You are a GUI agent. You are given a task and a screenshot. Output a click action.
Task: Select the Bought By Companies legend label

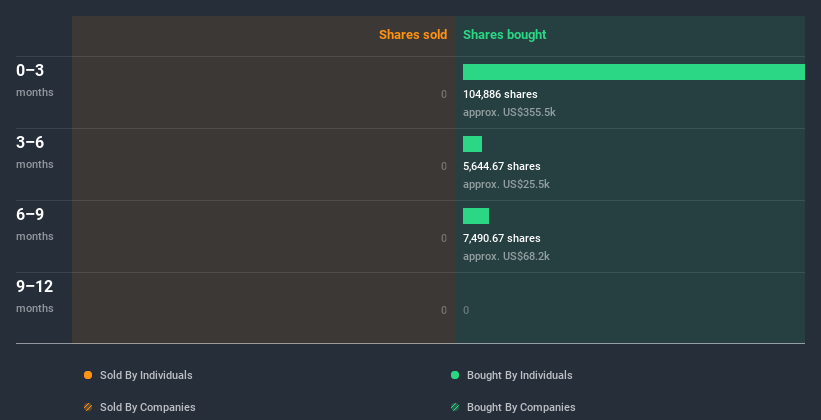pyautogui.click(x=521, y=407)
